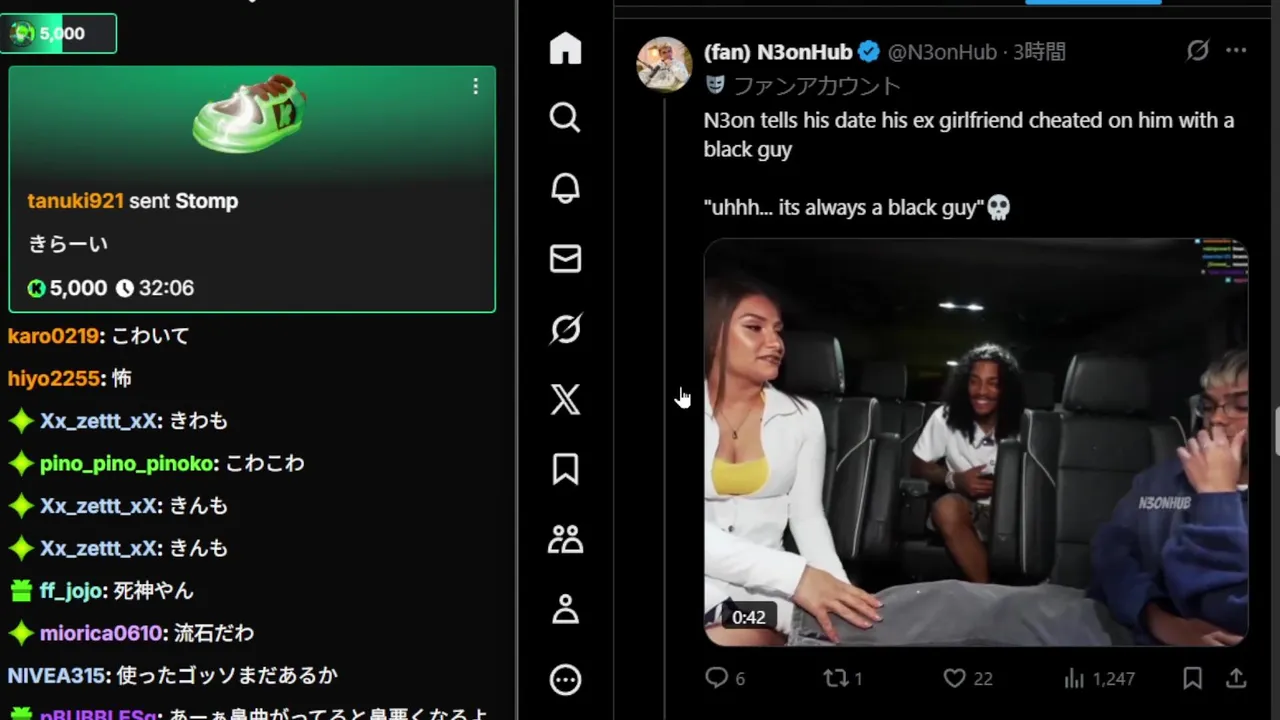This screenshot has height=720, width=1280.
Task: Open the Search icon in sidebar
Action: pyautogui.click(x=565, y=118)
